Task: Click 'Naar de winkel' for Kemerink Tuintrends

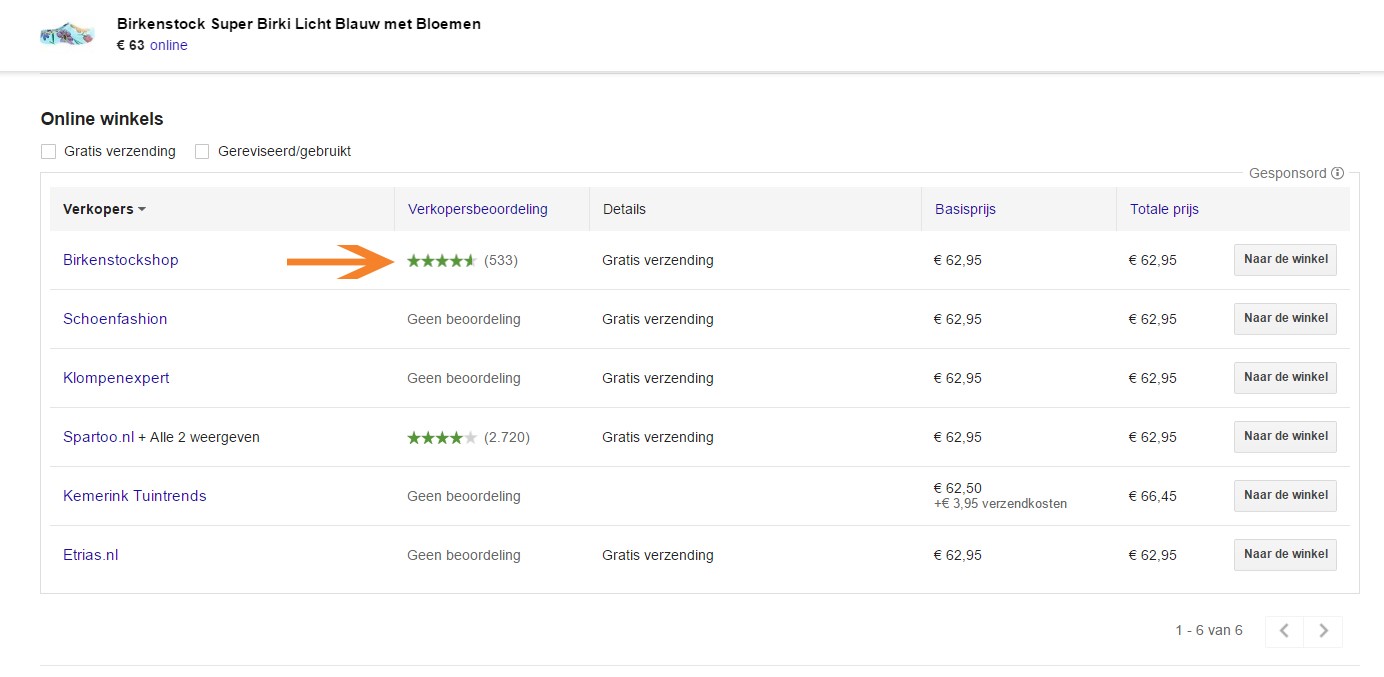Action: [x=1286, y=495]
